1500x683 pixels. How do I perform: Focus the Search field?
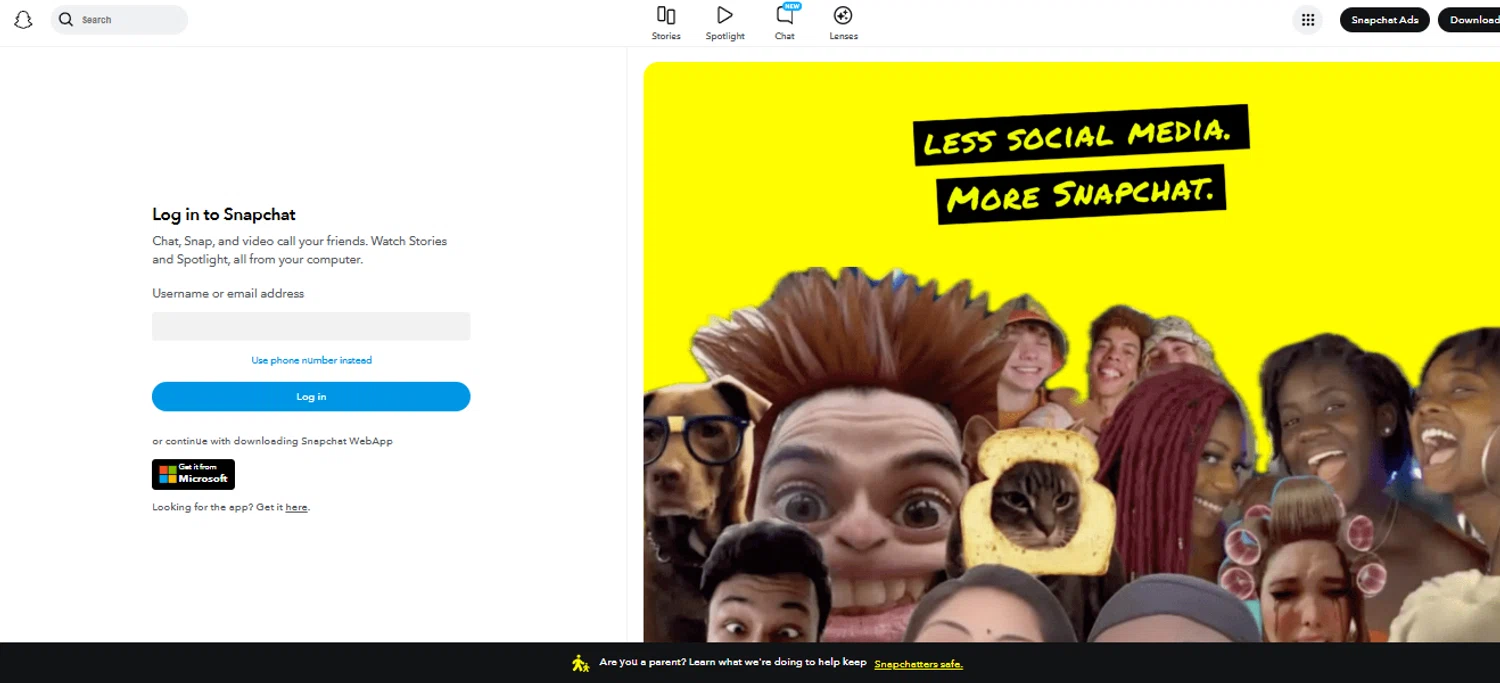[119, 20]
